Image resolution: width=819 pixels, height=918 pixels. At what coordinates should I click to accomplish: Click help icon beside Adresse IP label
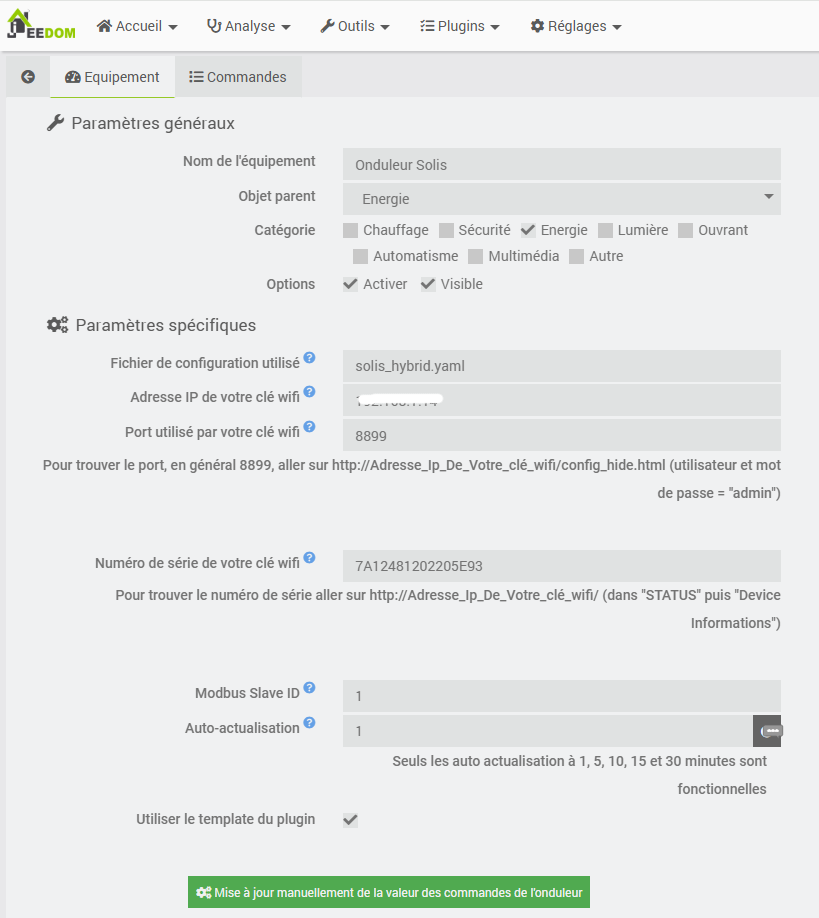(x=310, y=392)
